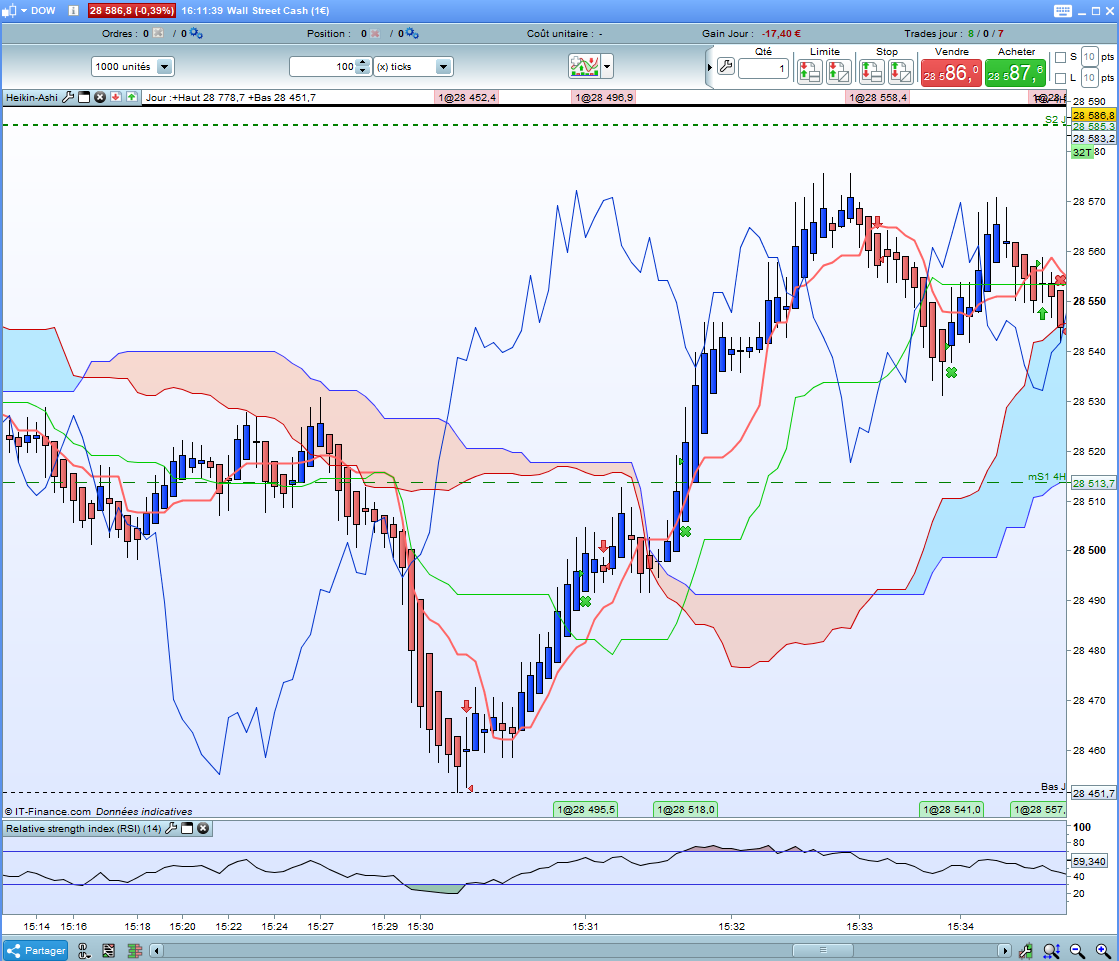Select the 1@28 541,0 buy trade marker
The image size is (1119, 961).
point(952,810)
